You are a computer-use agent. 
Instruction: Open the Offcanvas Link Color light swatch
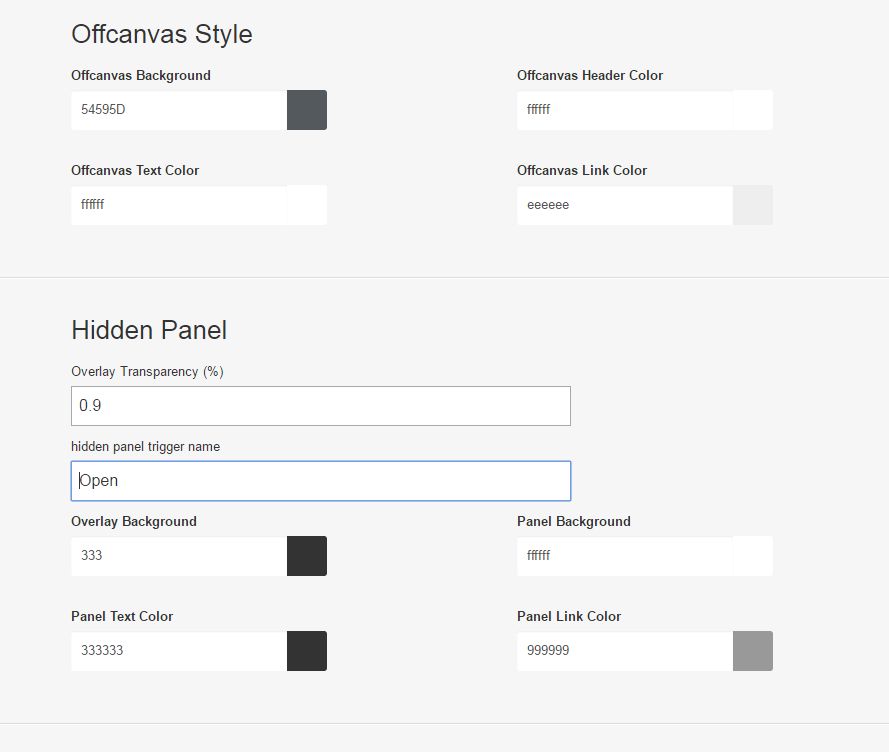(x=752, y=205)
